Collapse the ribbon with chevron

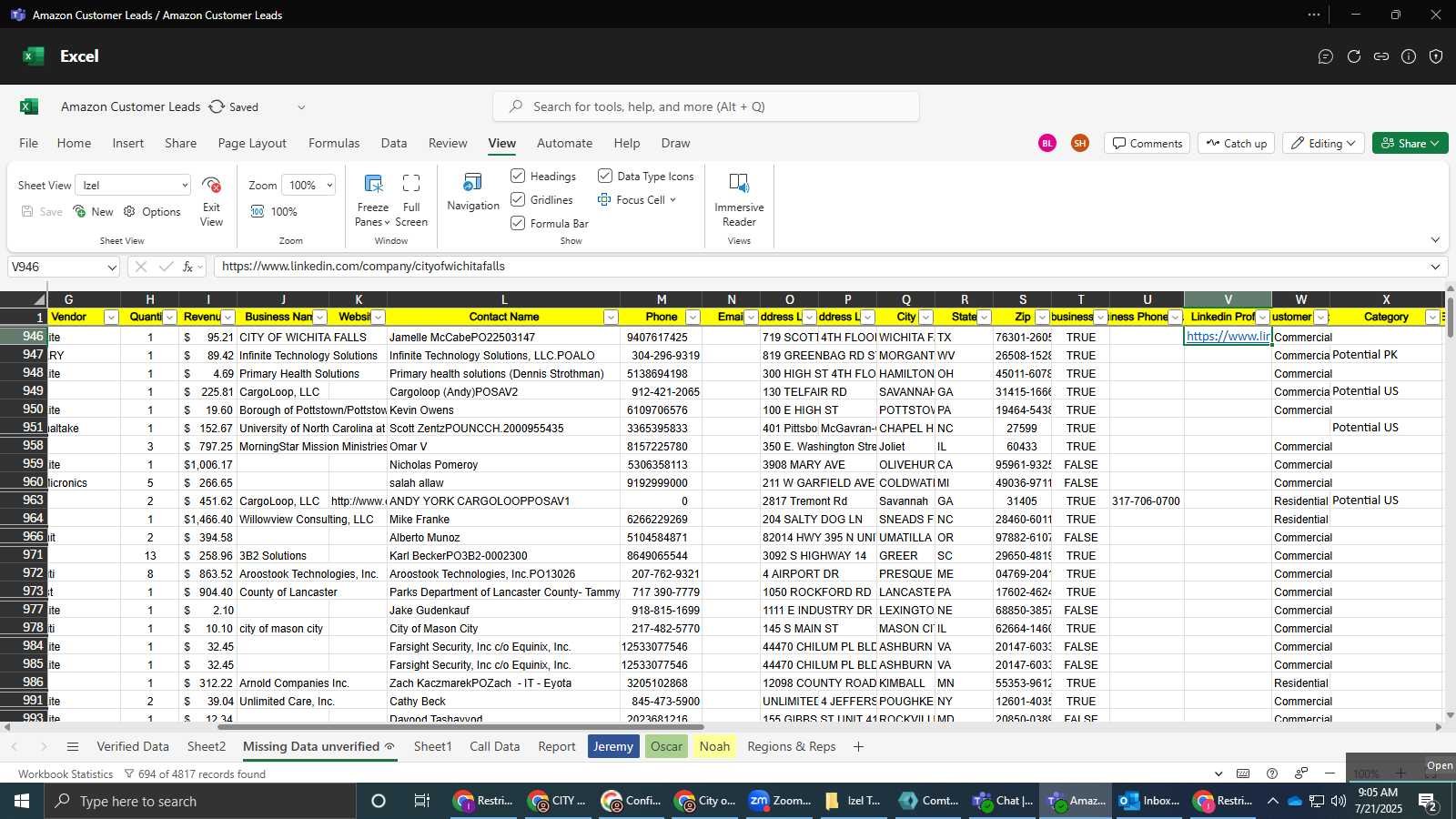tap(1435, 240)
